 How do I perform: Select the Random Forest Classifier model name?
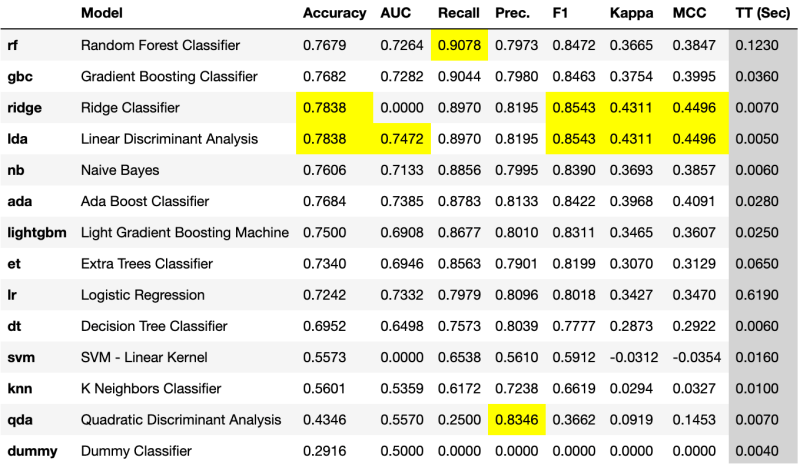coord(160,45)
